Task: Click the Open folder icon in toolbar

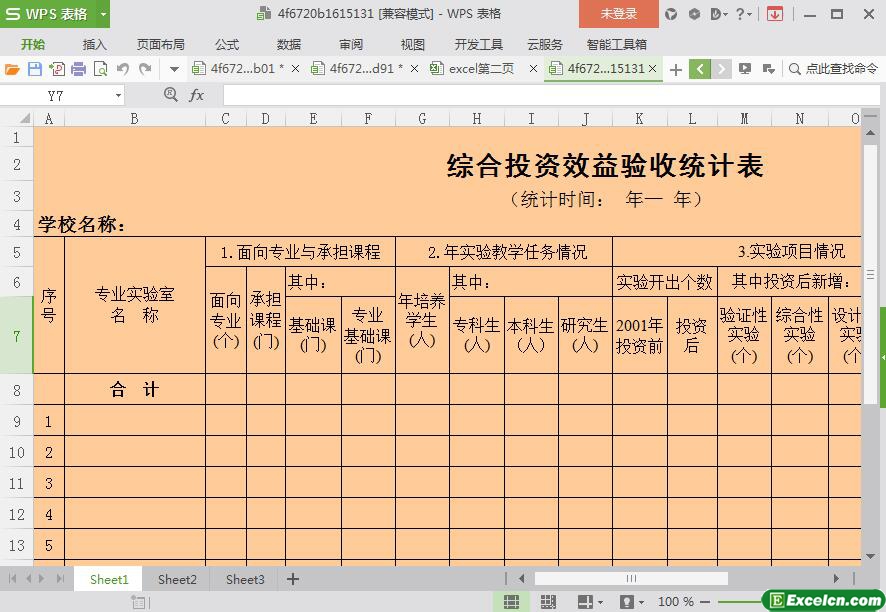Action: [12, 69]
